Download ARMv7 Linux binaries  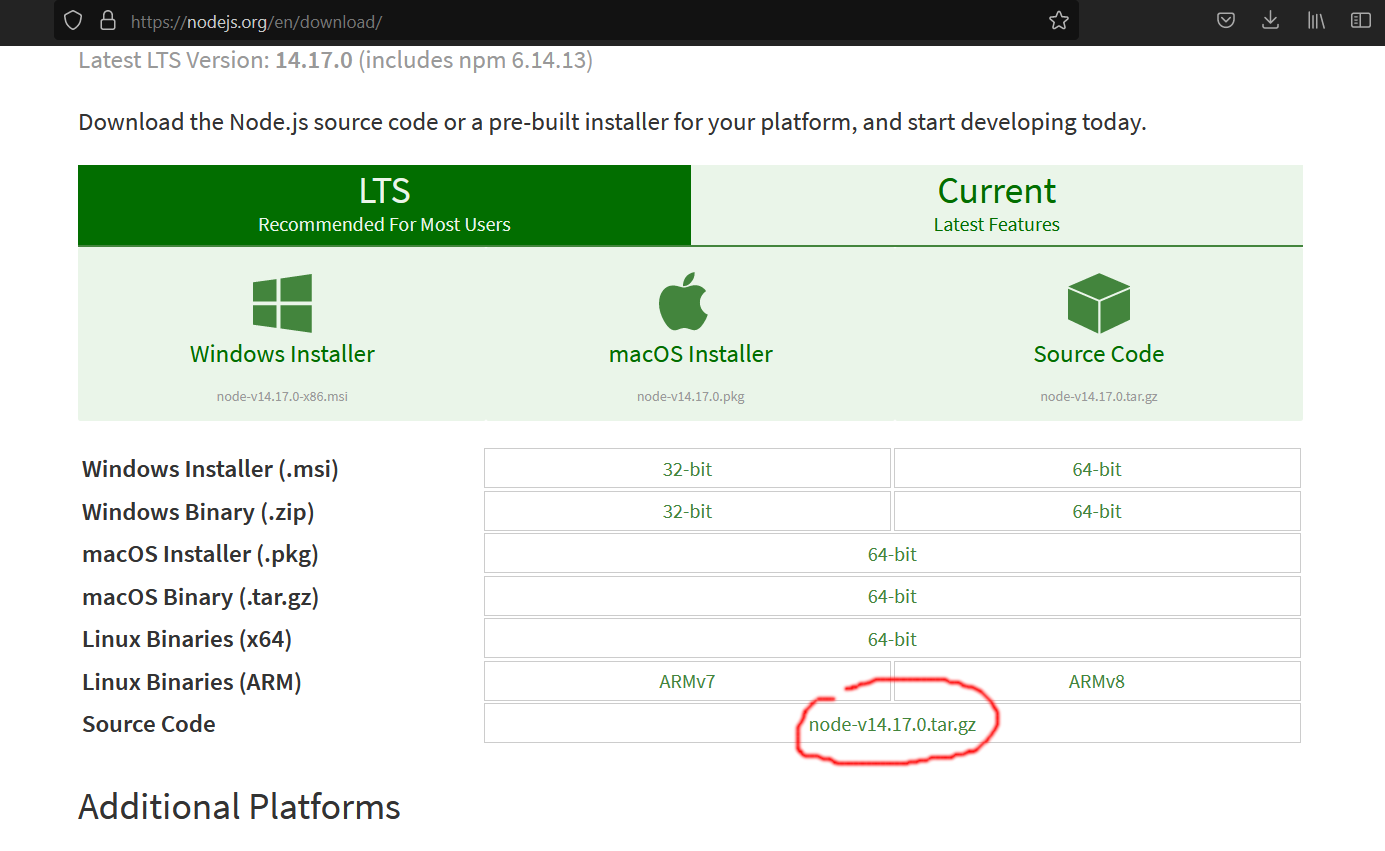(687, 682)
